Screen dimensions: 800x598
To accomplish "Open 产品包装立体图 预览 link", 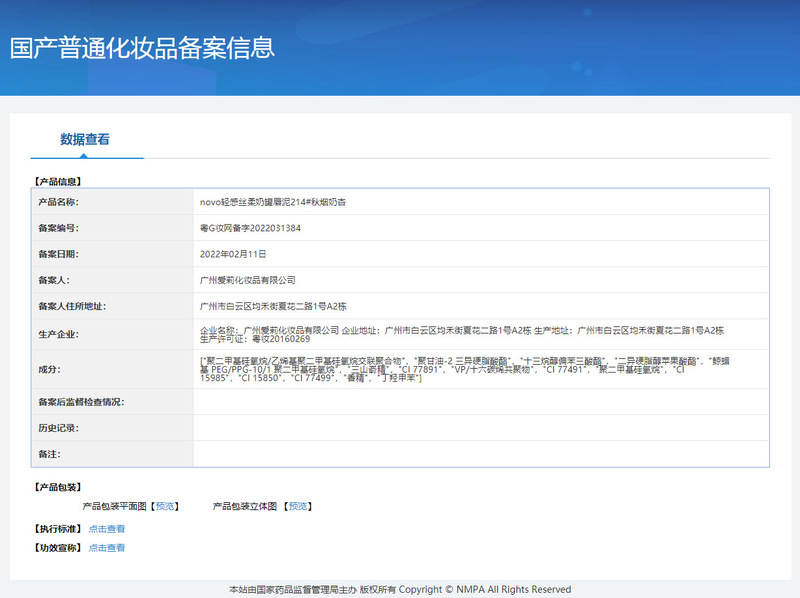I will 298,506.
